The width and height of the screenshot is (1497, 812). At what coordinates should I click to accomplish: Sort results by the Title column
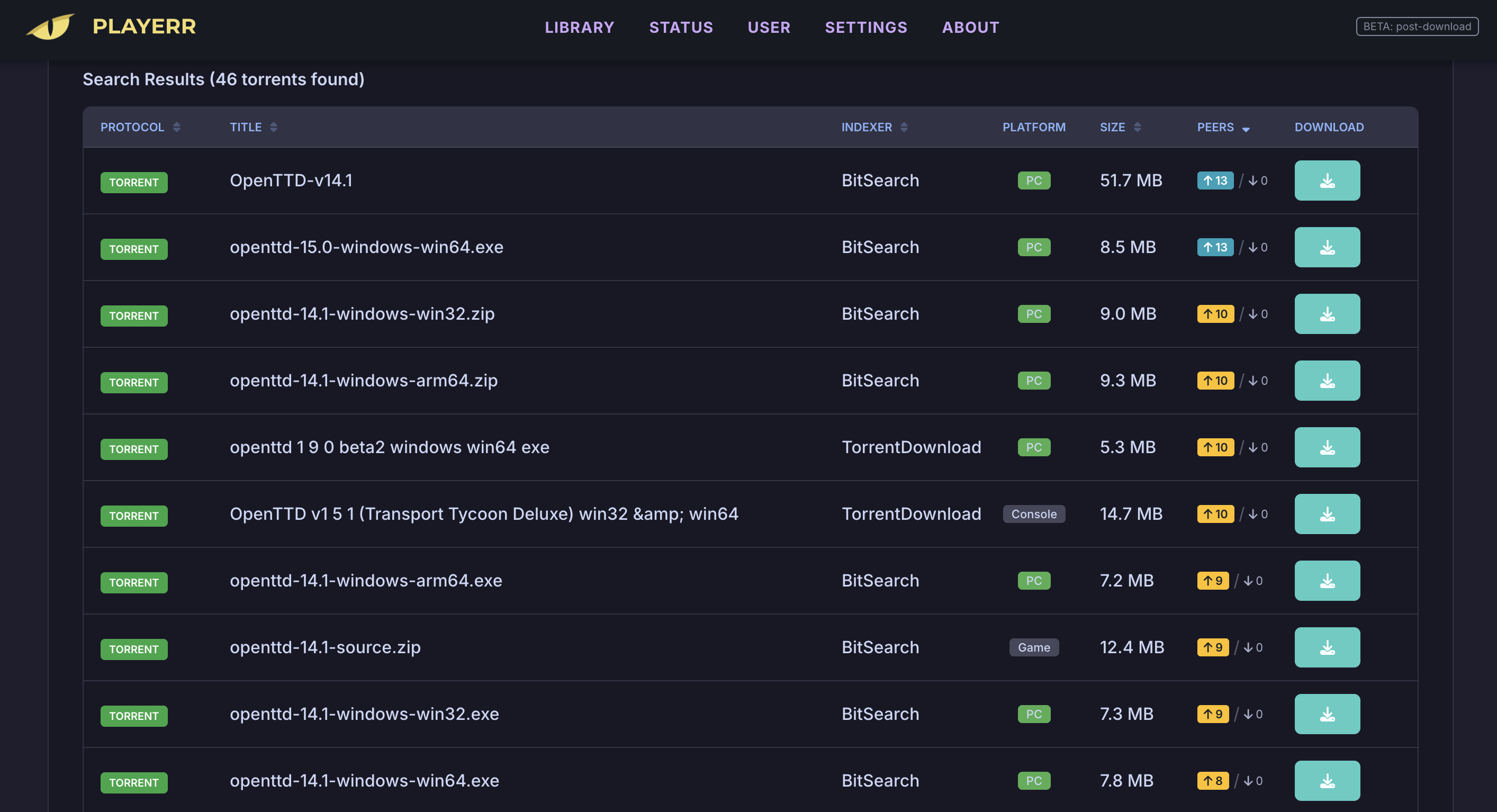click(253, 127)
